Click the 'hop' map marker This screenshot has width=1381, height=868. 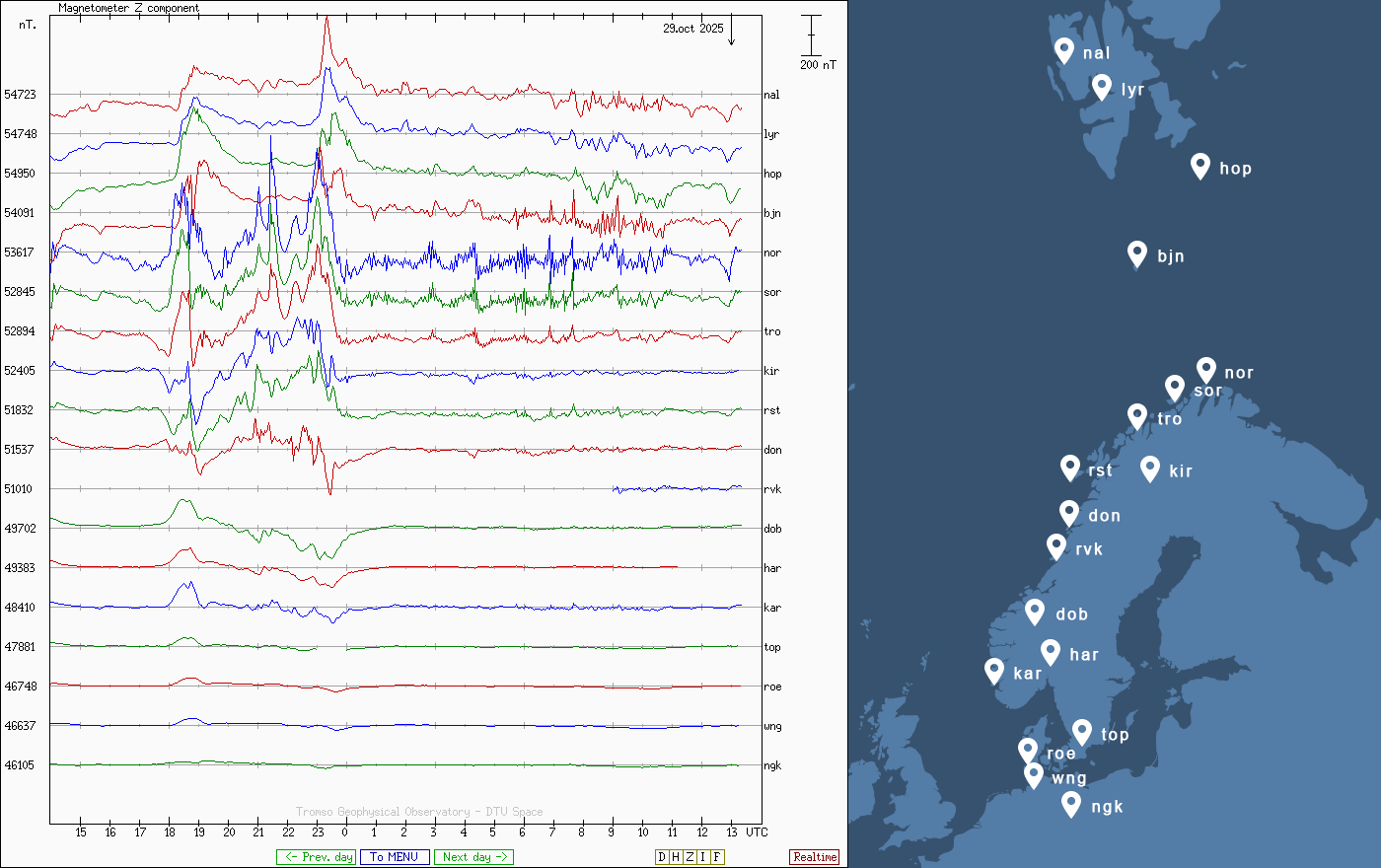click(1199, 166)
